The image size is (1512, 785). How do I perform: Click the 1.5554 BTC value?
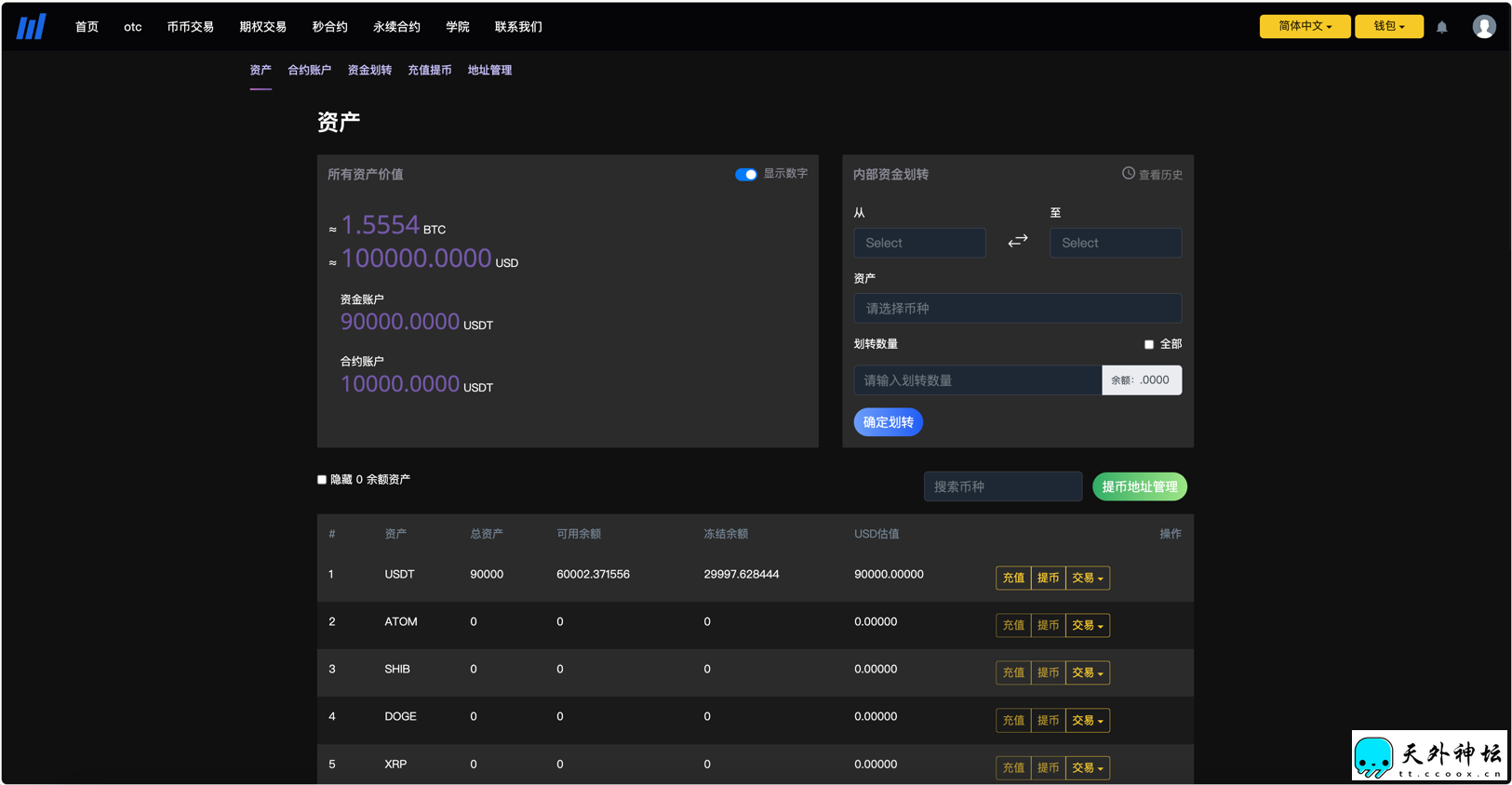(380, 225)
